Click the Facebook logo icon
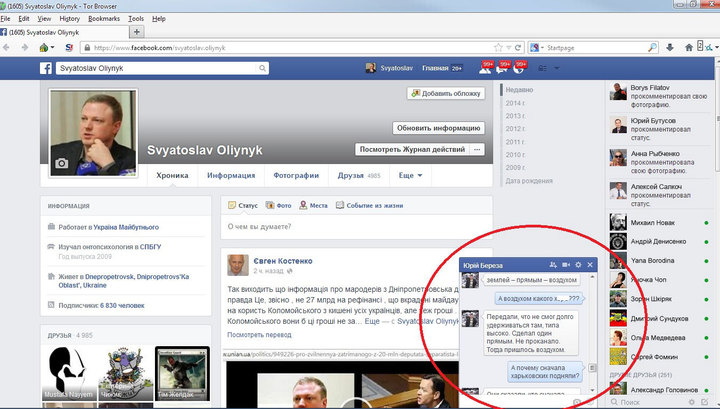Viewport: 720px width, 409px height. pos(46,69)
